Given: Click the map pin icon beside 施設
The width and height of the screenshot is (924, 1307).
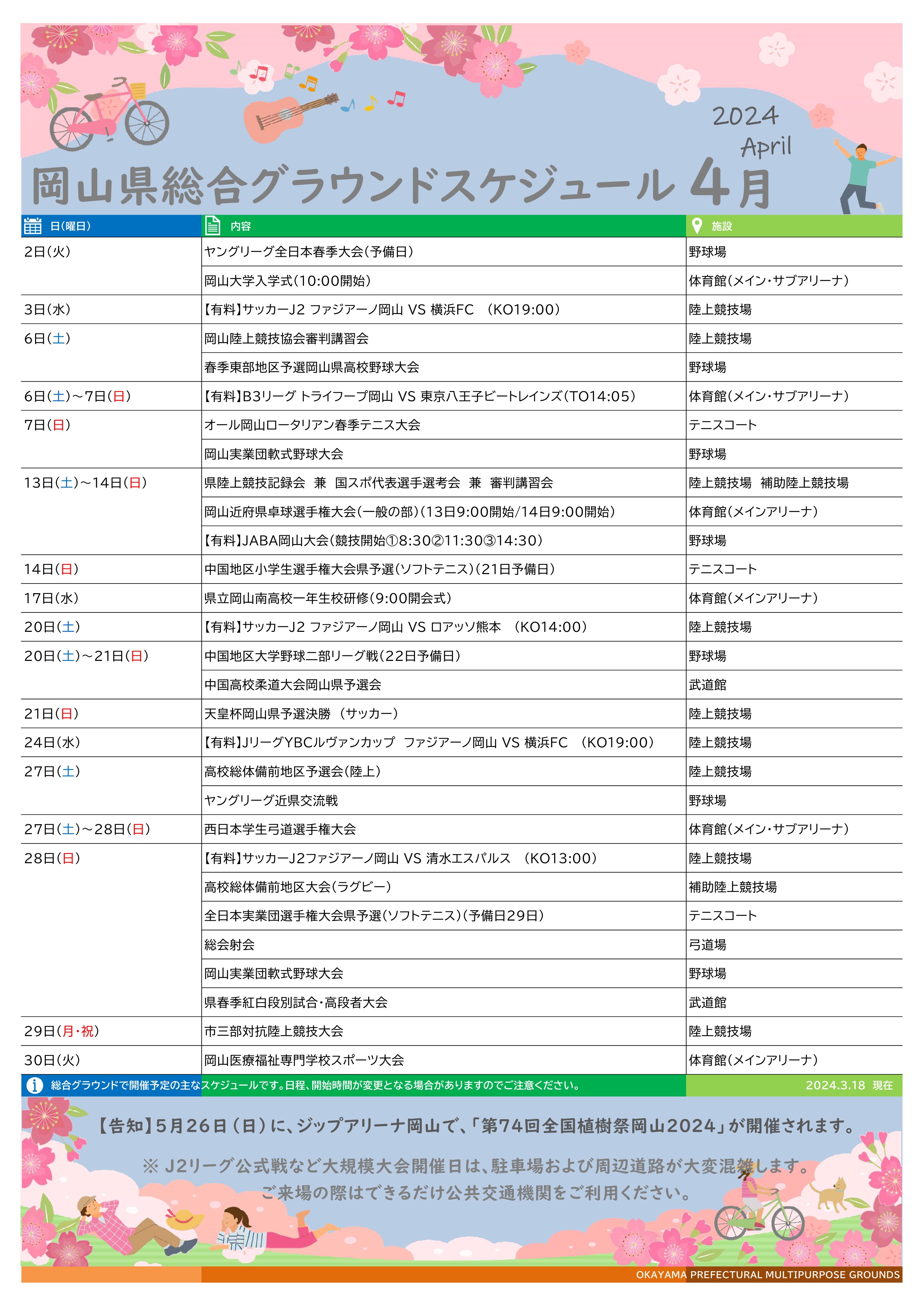Looking at the screenshot, I should 696,225.
